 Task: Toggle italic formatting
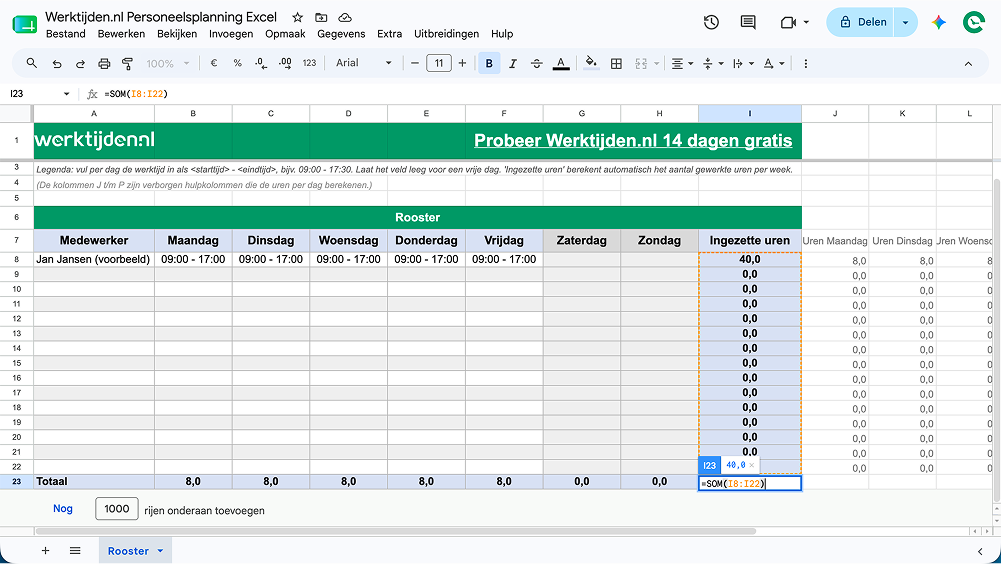[513, 63]
